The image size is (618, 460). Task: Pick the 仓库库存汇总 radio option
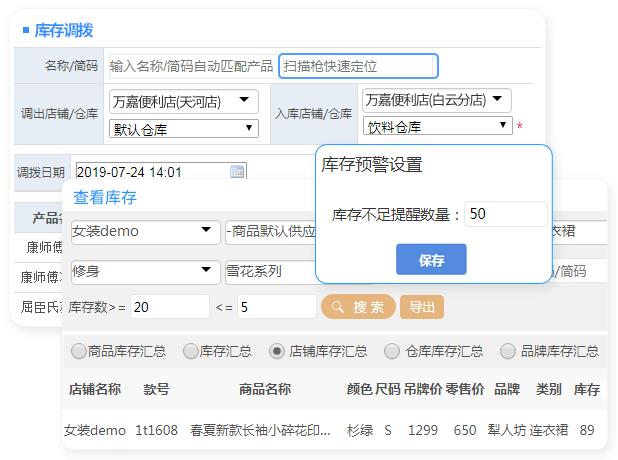(392, 351)
